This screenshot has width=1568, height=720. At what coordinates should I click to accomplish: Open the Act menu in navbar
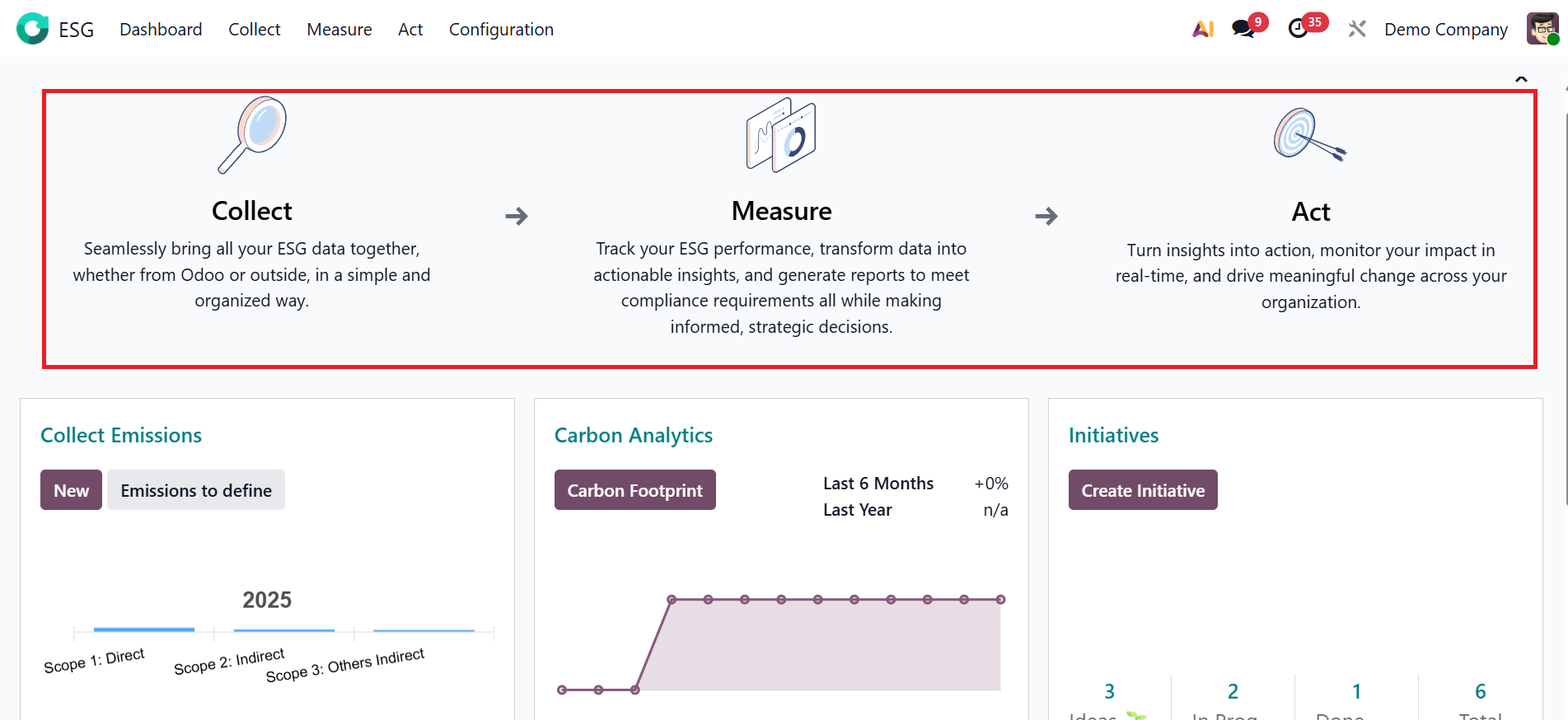(x=410, y=30)
